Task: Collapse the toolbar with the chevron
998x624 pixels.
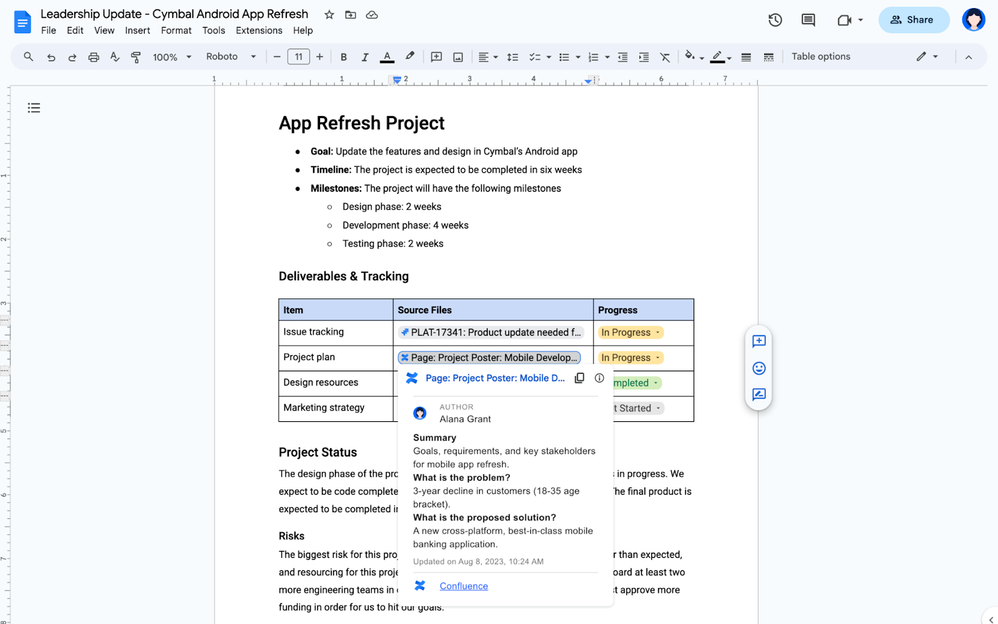Action: [x=969, y=57]
